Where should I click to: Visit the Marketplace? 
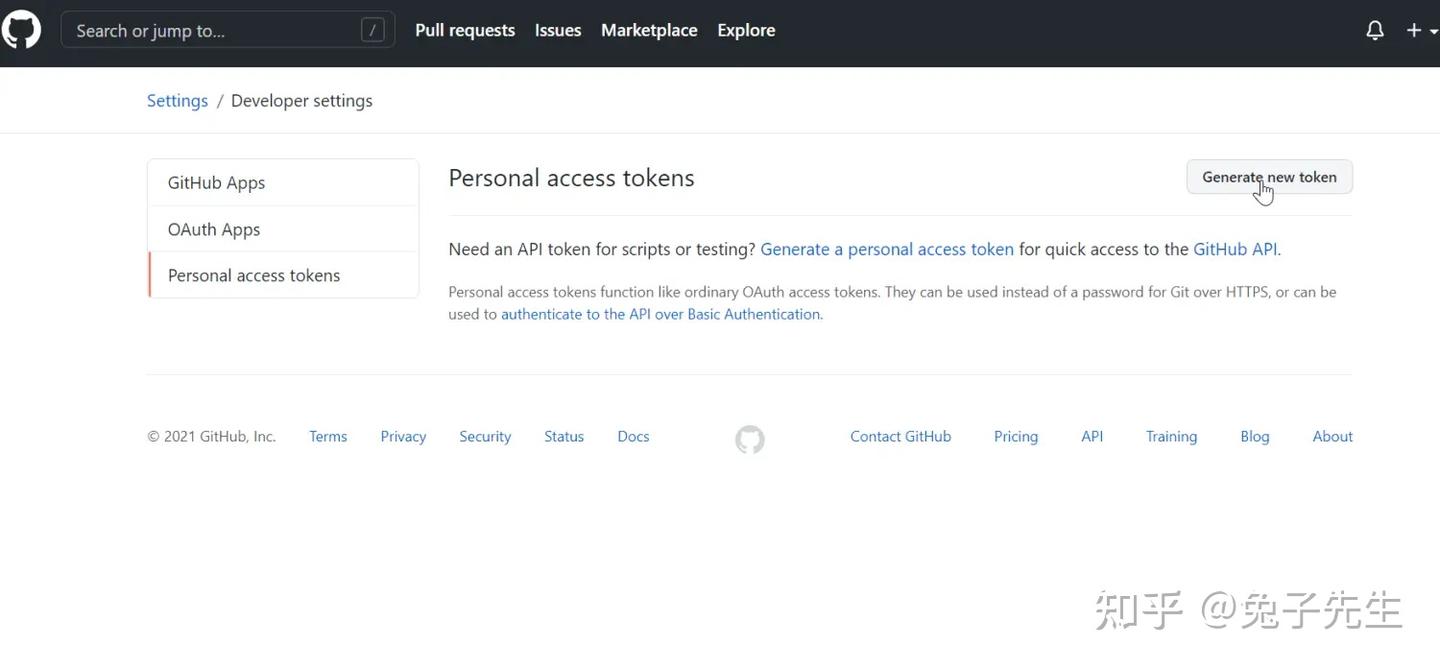648,30
